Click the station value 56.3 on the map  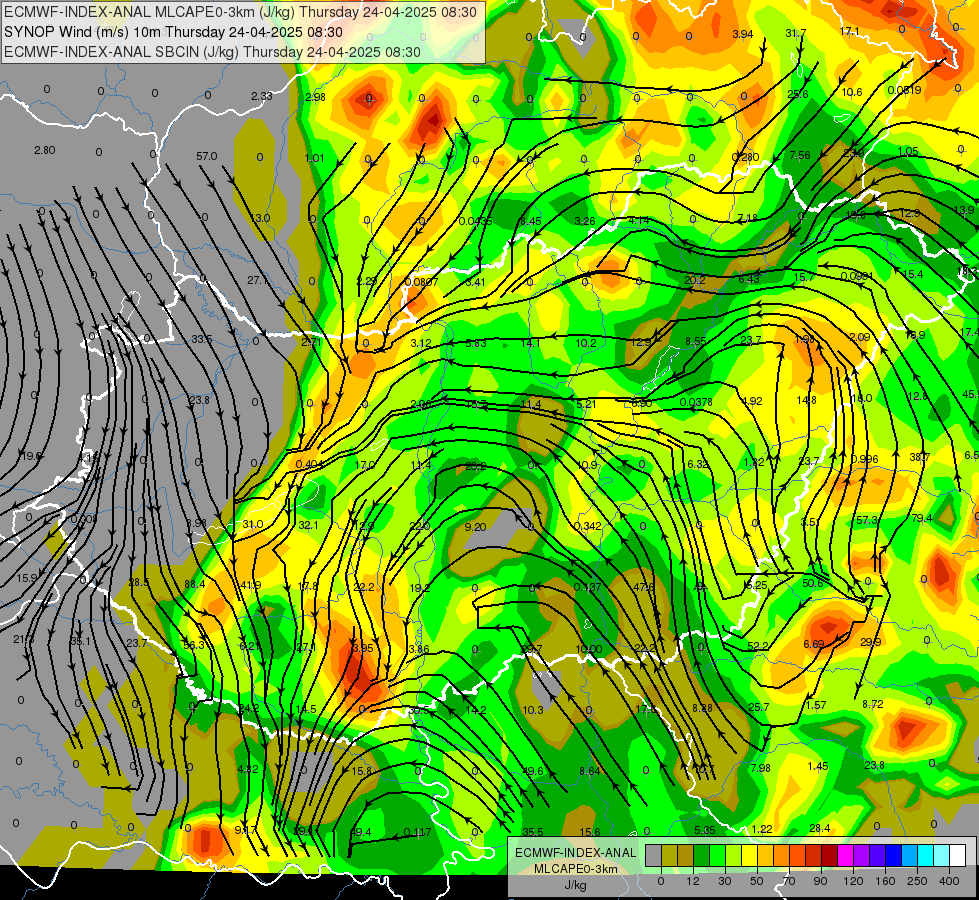click(194, 645)
